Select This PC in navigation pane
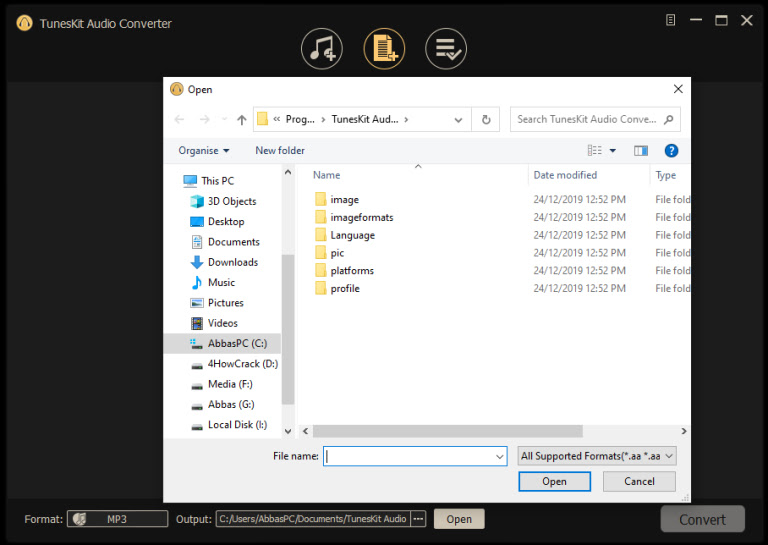The height and width of the screenshot is (545, 768). coord(218,181)
